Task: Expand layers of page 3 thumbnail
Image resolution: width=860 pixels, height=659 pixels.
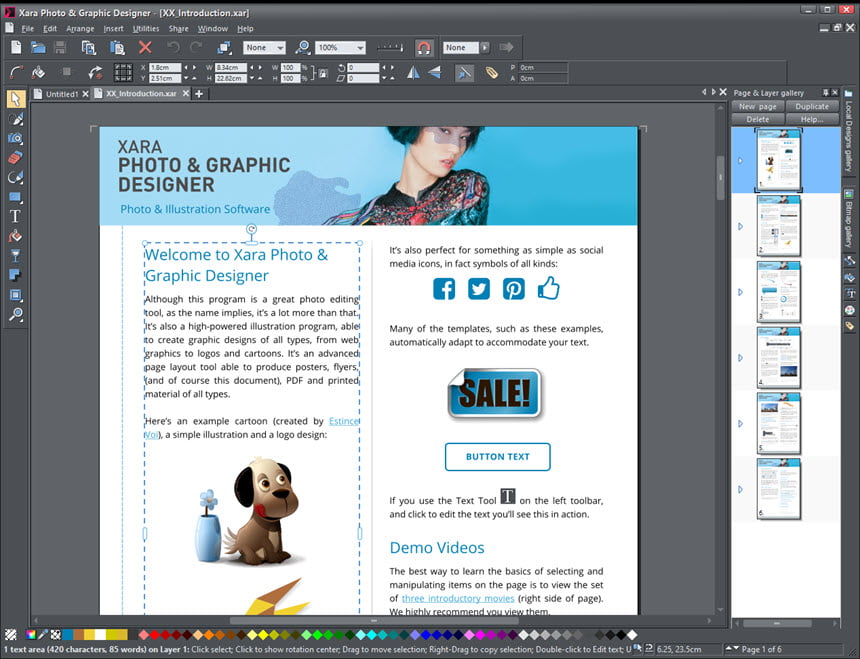Action: [740, 292]
